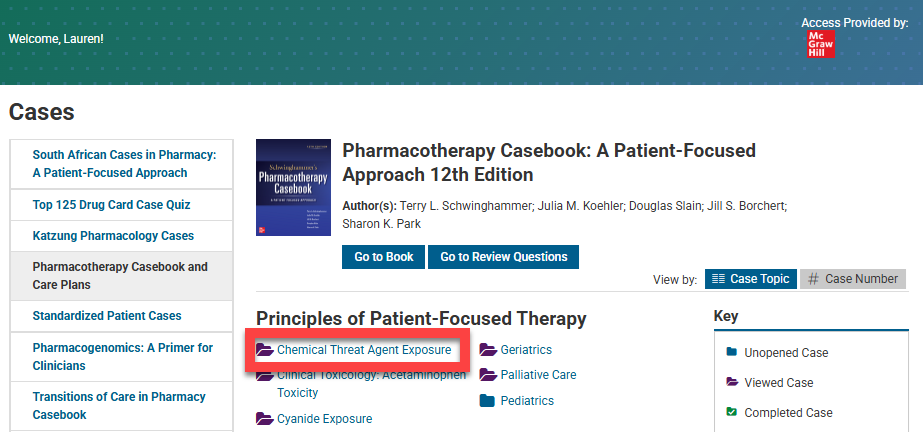The width and height of the screenshot is (923, 432).
Task: Click folder icon beside Geriatrics
Action: (x=488, y=350)
